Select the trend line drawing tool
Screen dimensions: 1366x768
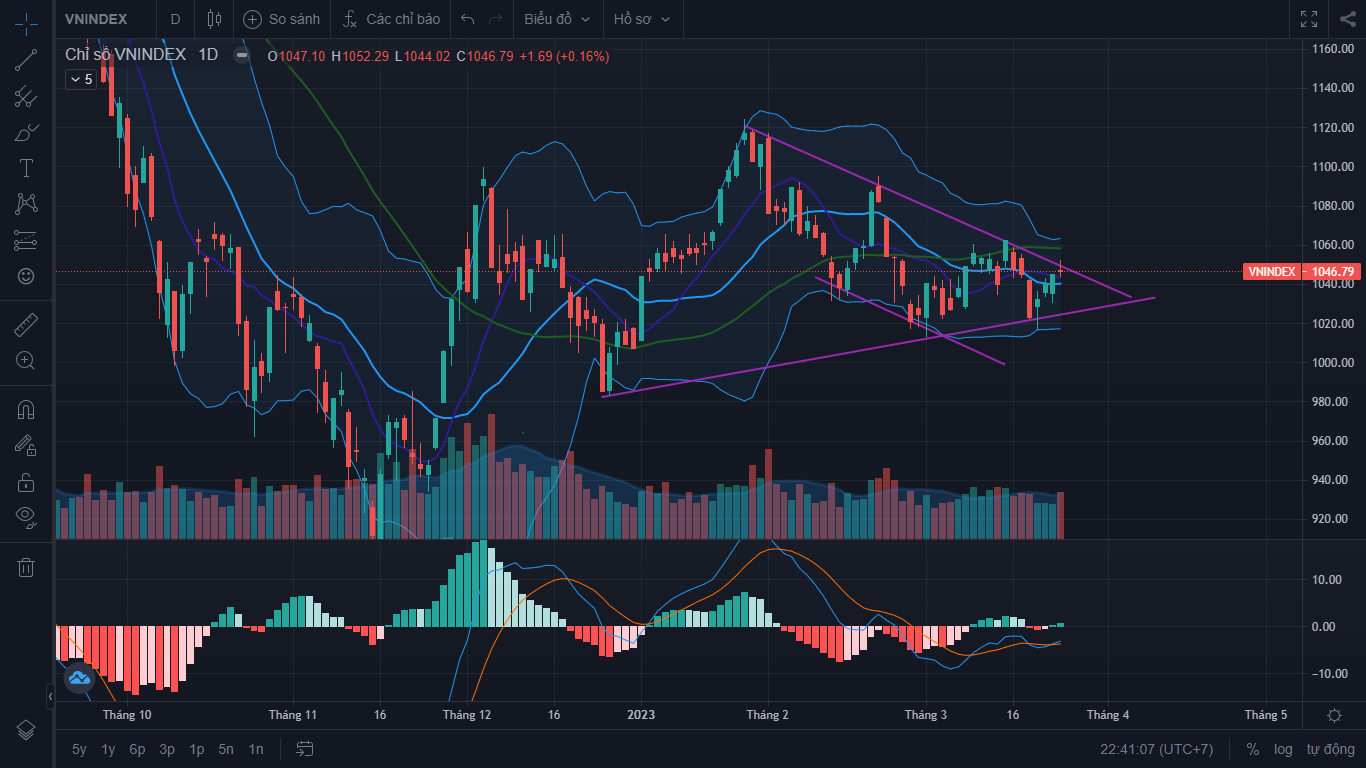click(26, 60)
